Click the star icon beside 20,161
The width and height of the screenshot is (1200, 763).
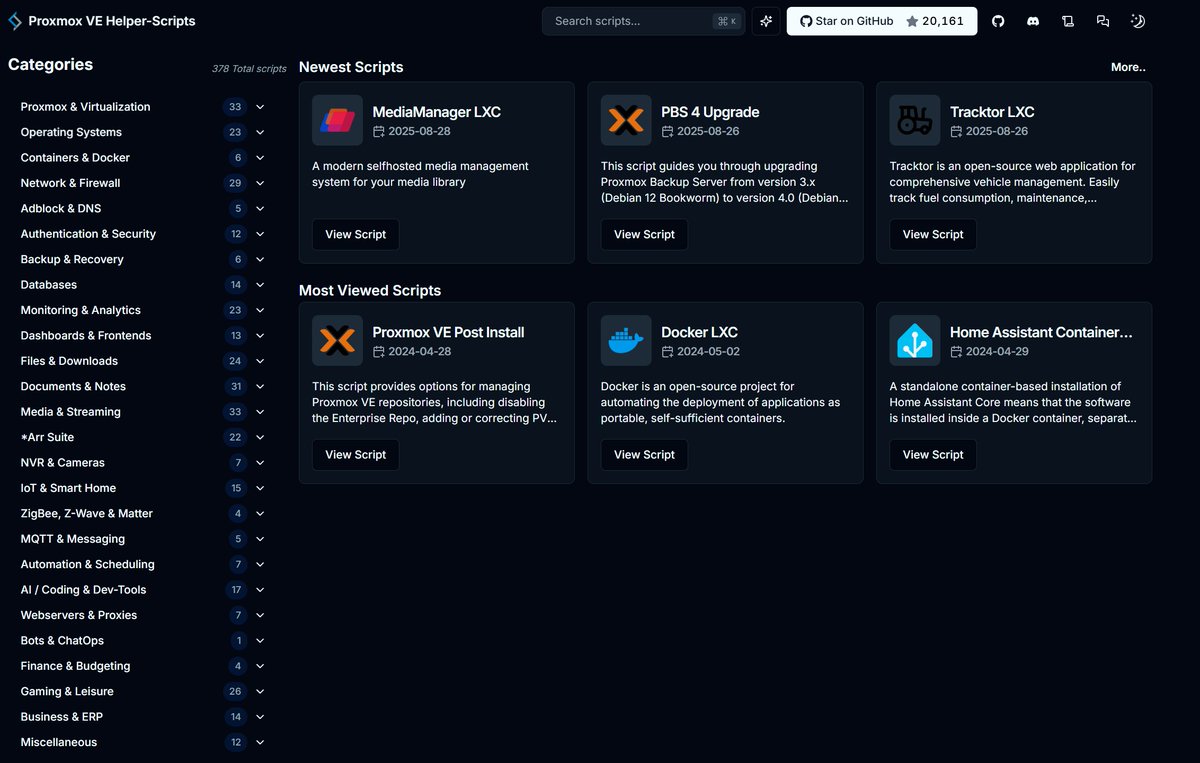click(912, 21)
